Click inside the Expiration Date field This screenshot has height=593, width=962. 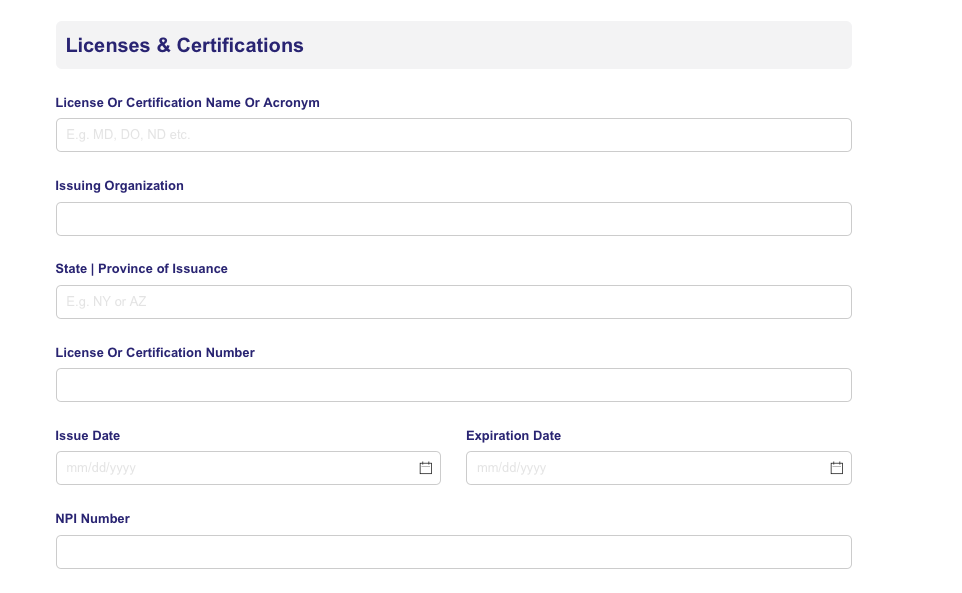tap(658, 468)
